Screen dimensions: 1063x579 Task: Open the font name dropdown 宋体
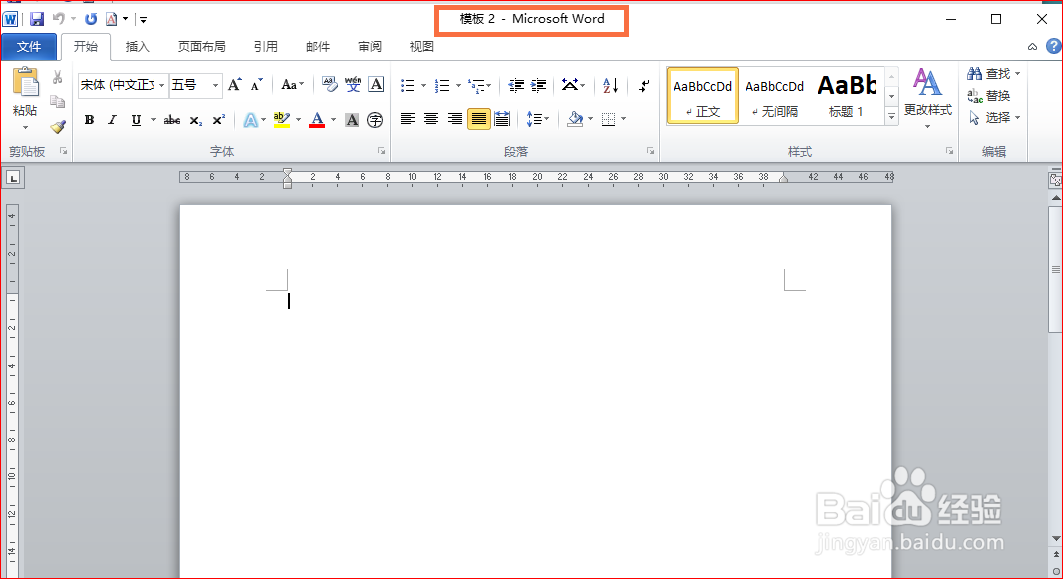(161, 85)
